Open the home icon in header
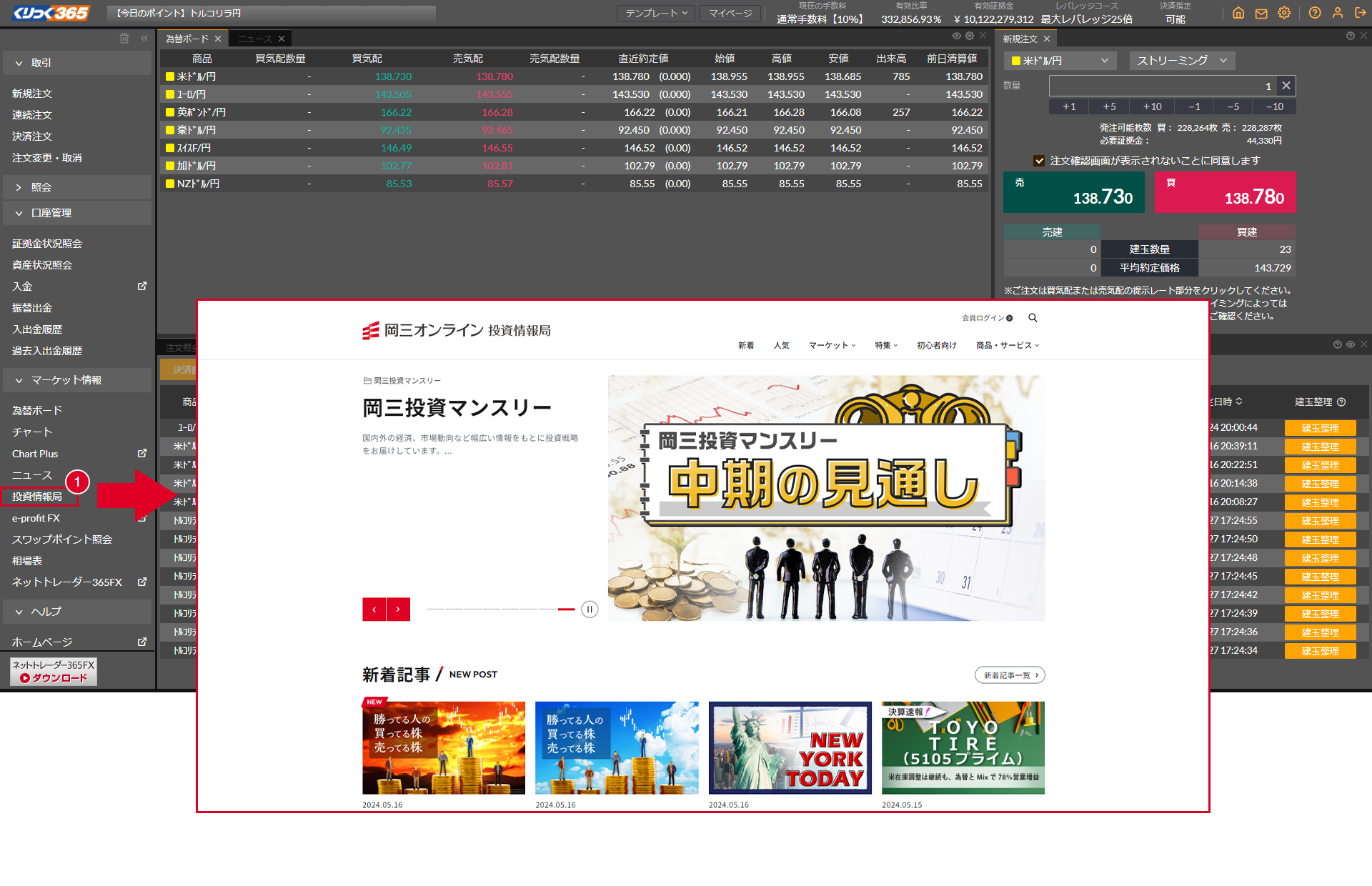 point(1238,13)
